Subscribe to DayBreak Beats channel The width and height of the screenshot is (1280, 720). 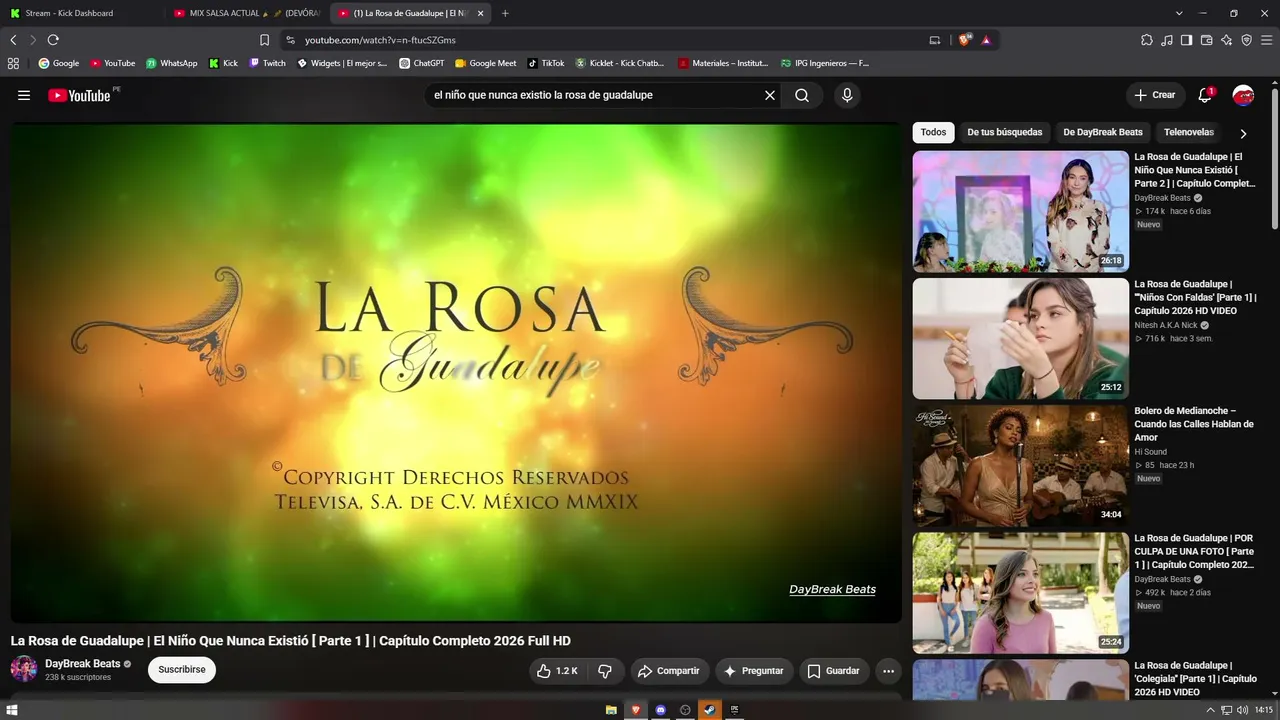click(x=182, y=670)
